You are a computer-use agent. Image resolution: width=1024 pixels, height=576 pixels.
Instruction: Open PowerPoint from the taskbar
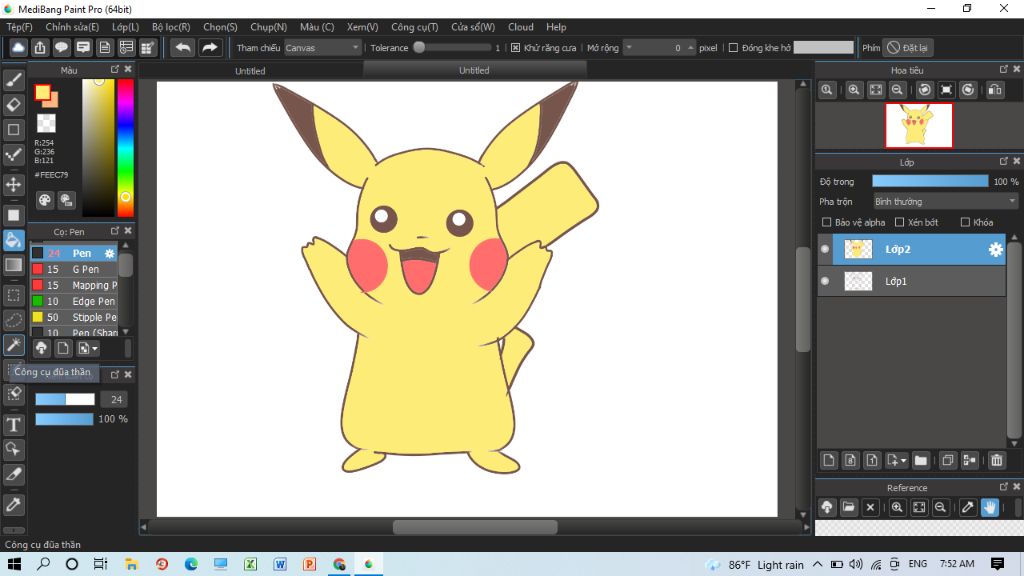[x=310, y=564]
